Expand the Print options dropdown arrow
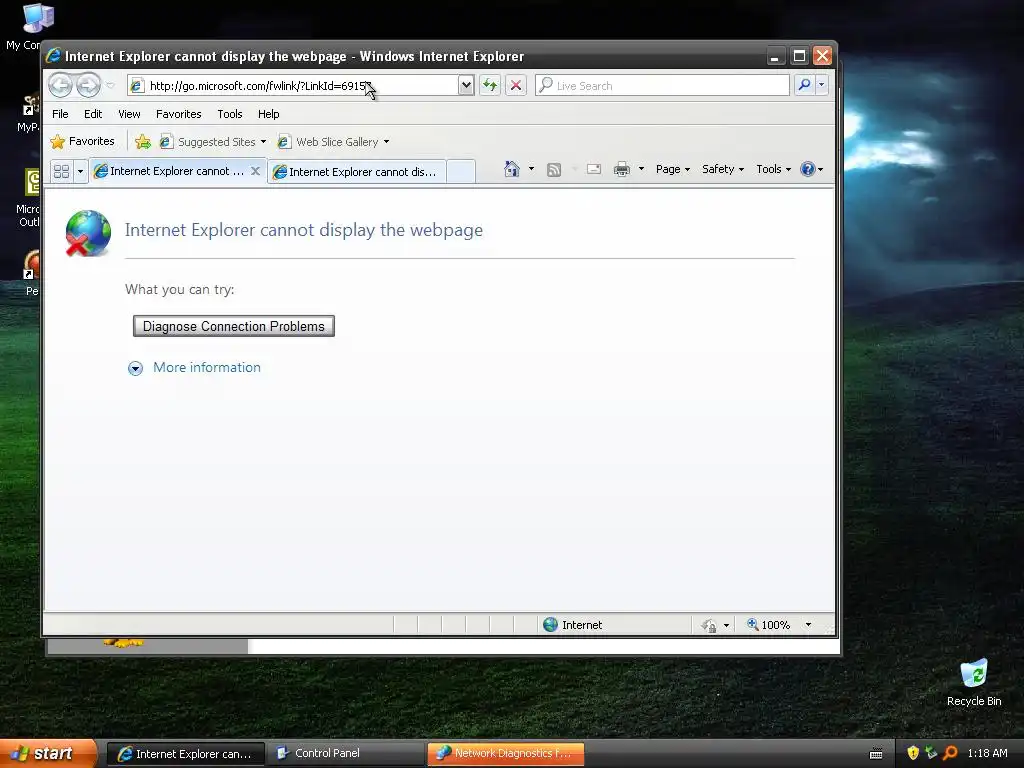 tap(641, 169)
